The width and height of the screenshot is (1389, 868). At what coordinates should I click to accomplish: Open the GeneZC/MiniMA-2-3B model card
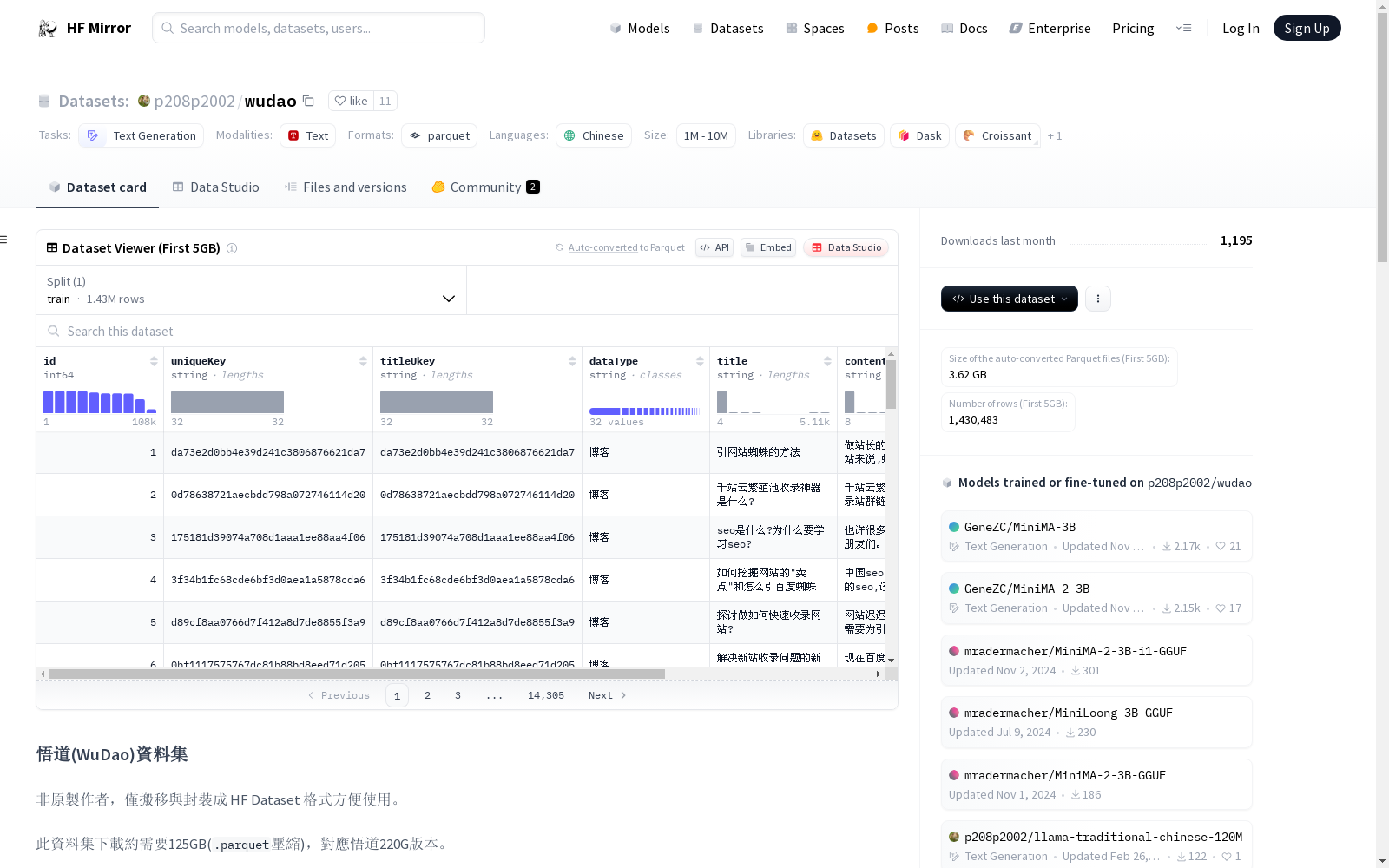pyautogui.click(x=1096, y=598)
